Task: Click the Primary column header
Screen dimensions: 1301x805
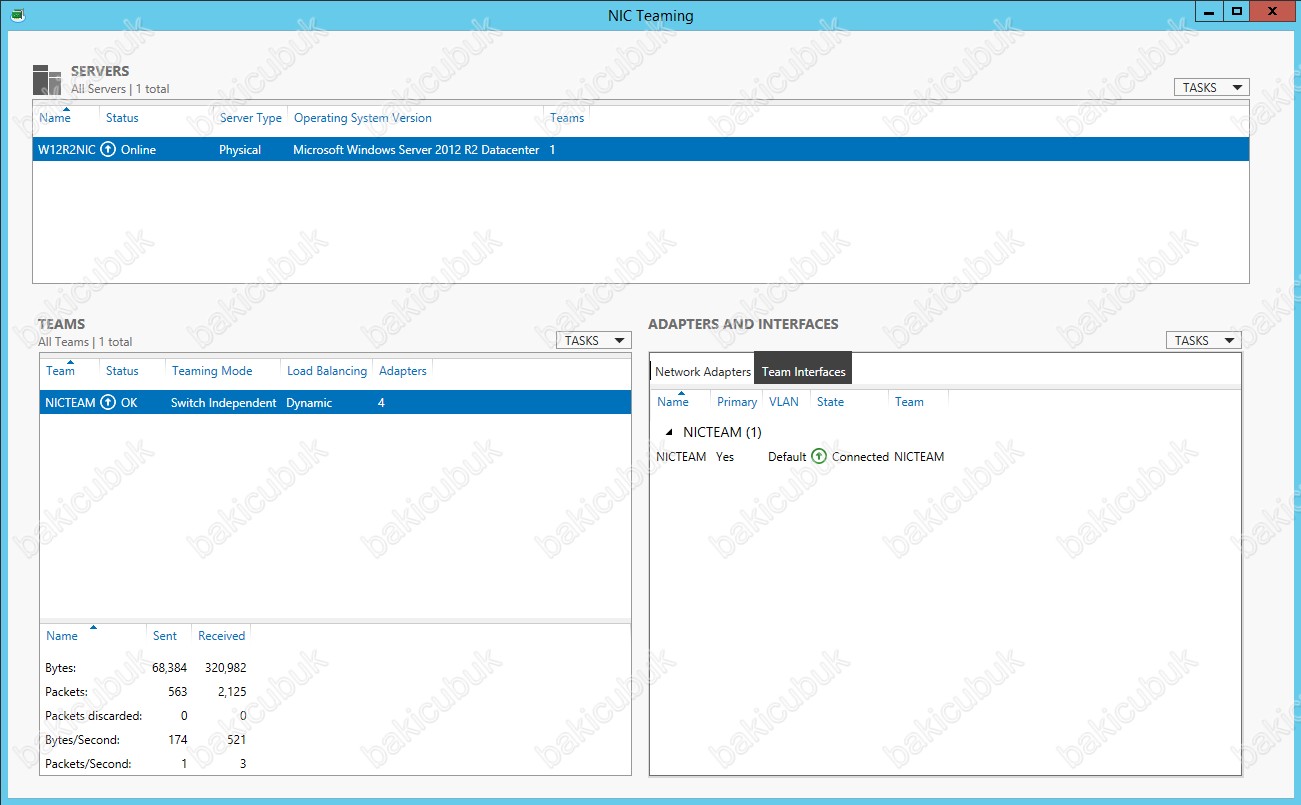Action: pos(737,402)
